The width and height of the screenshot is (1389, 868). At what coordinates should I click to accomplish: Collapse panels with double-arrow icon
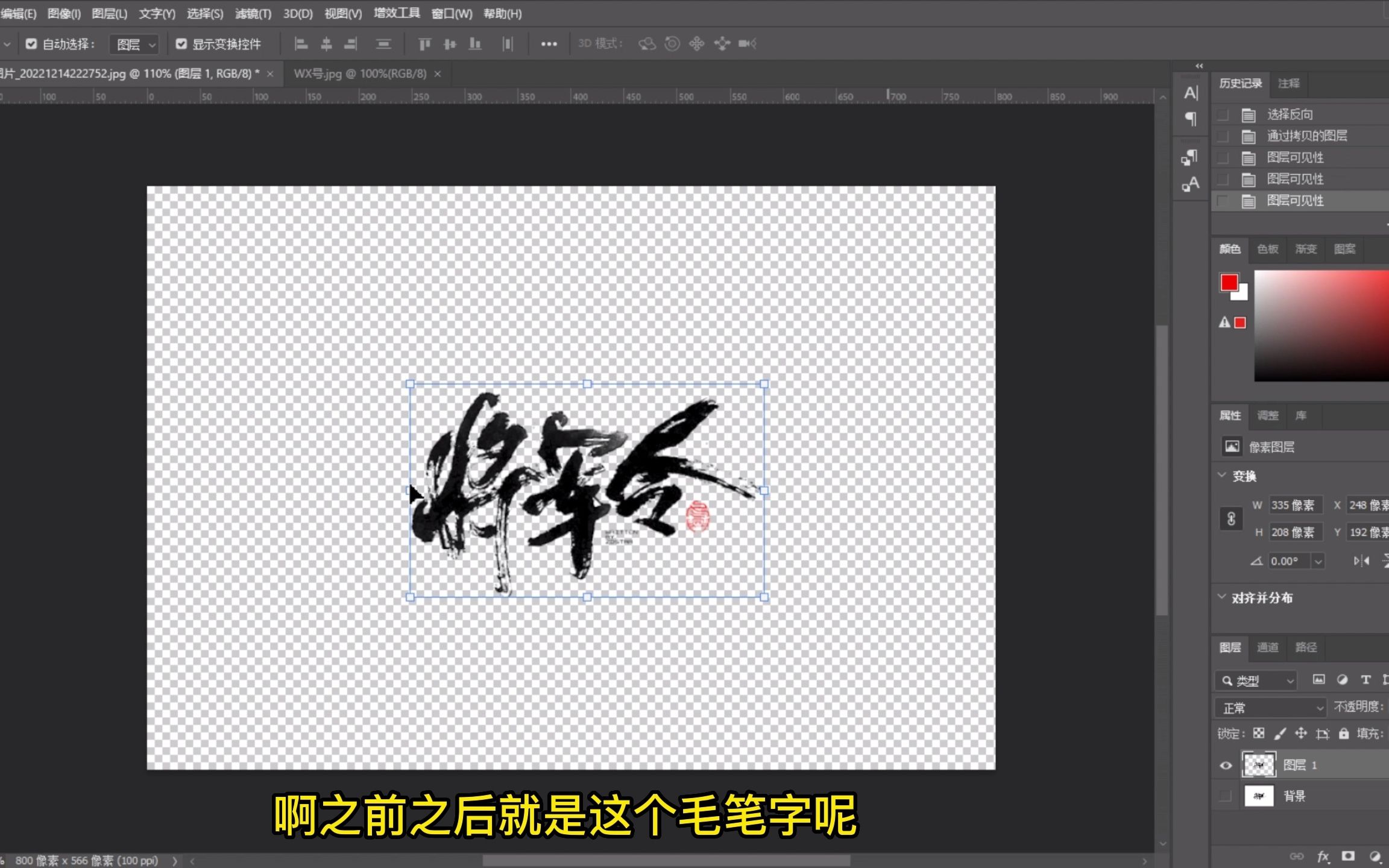pyautogui.click(x=1199, y=66)
